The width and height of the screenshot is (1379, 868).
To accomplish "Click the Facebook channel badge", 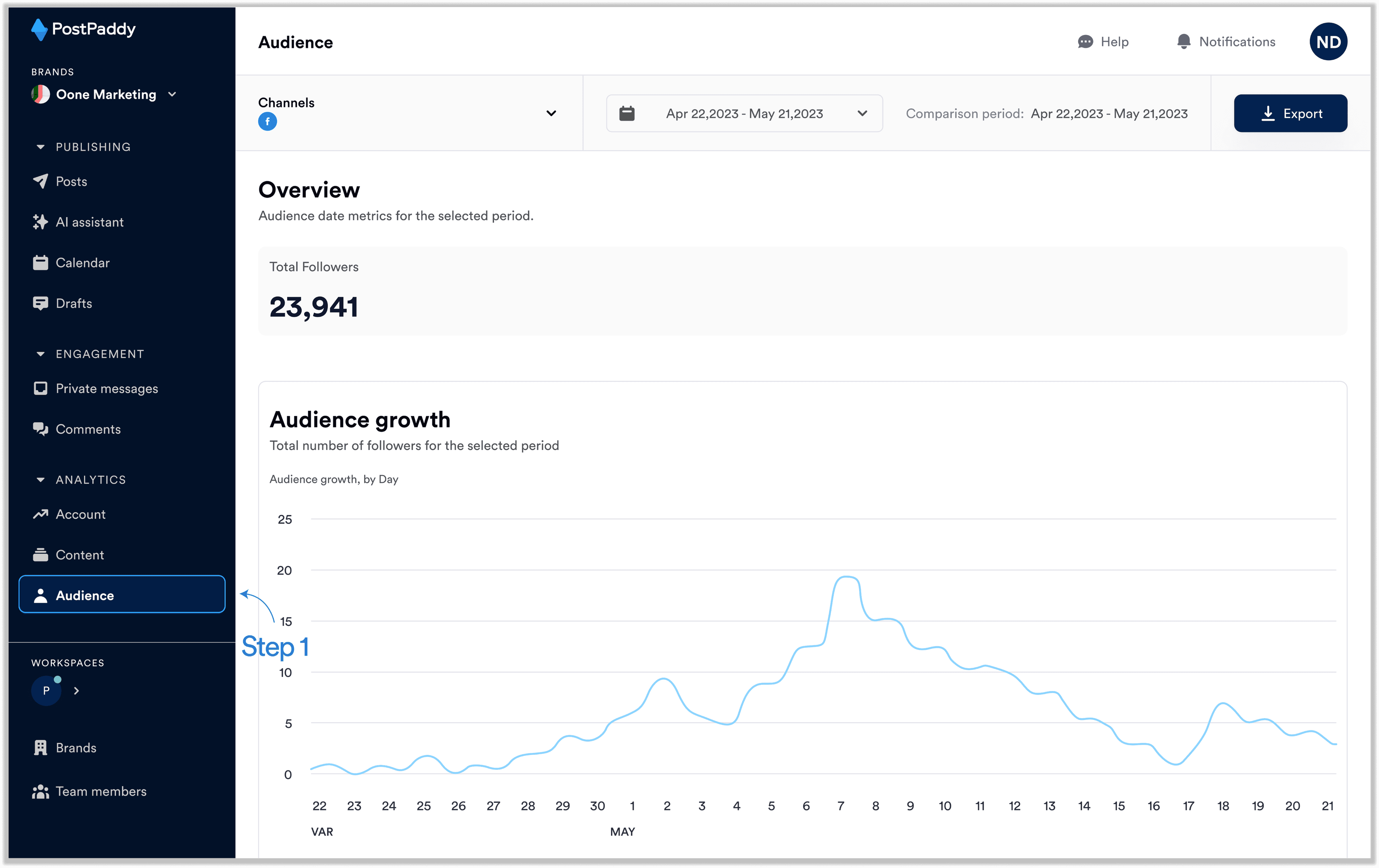I will pos(267,121).
